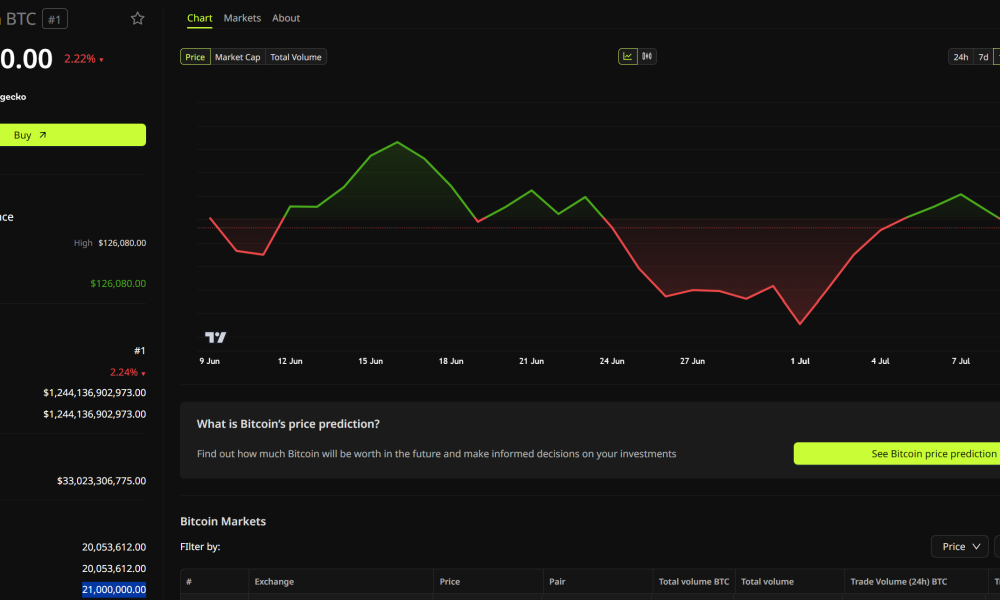Add BTC to favorites with star icon
The height and width of the screenshot is (600, 1000).
coord(137,18)
